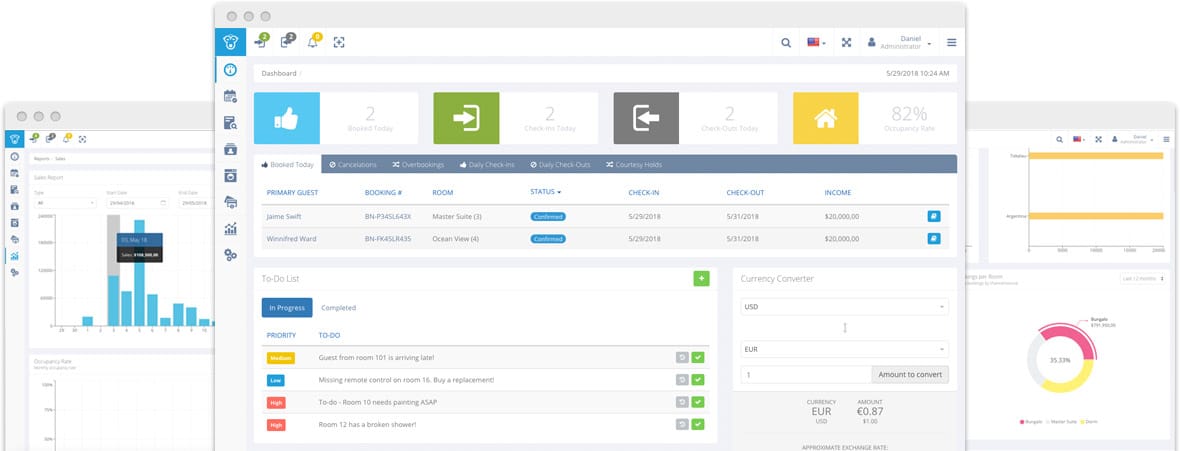The width and height of the screenshot is (1180, 451).
Task: Click Start Date field in Sales Report window
Action: click(x=138, y=203)
